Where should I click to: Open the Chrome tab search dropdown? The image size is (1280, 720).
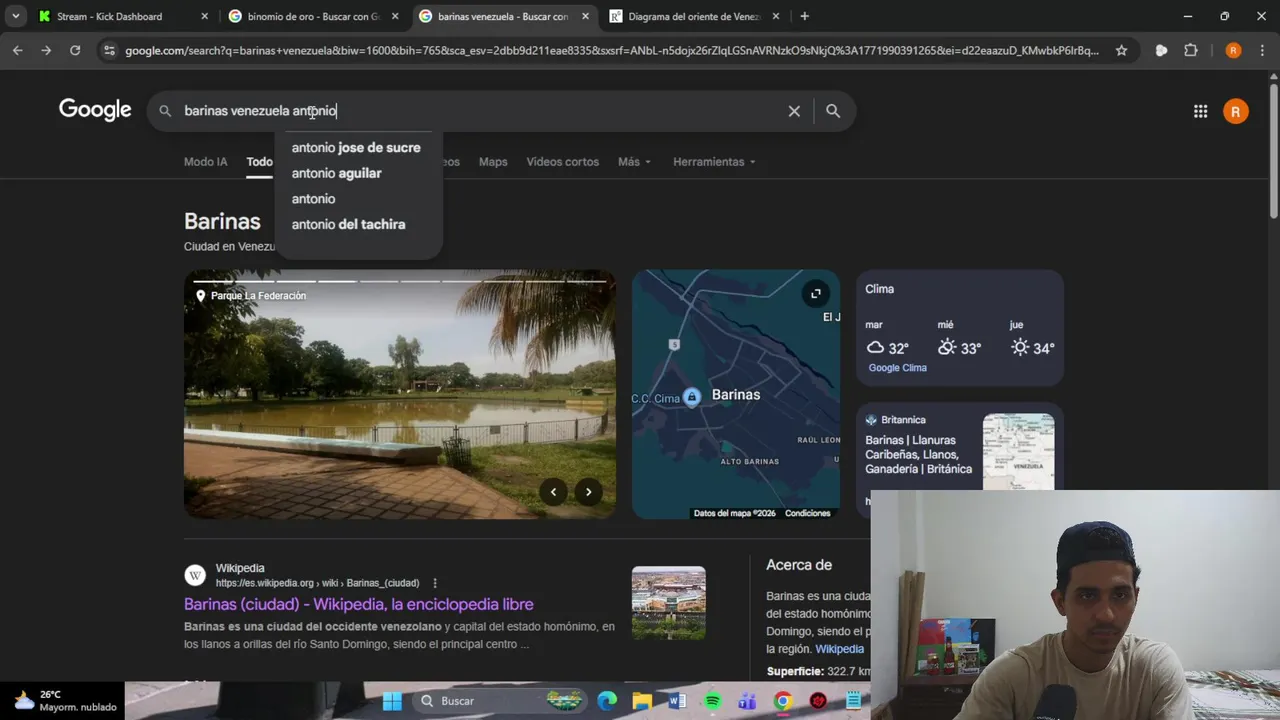(x=16, y=16)
